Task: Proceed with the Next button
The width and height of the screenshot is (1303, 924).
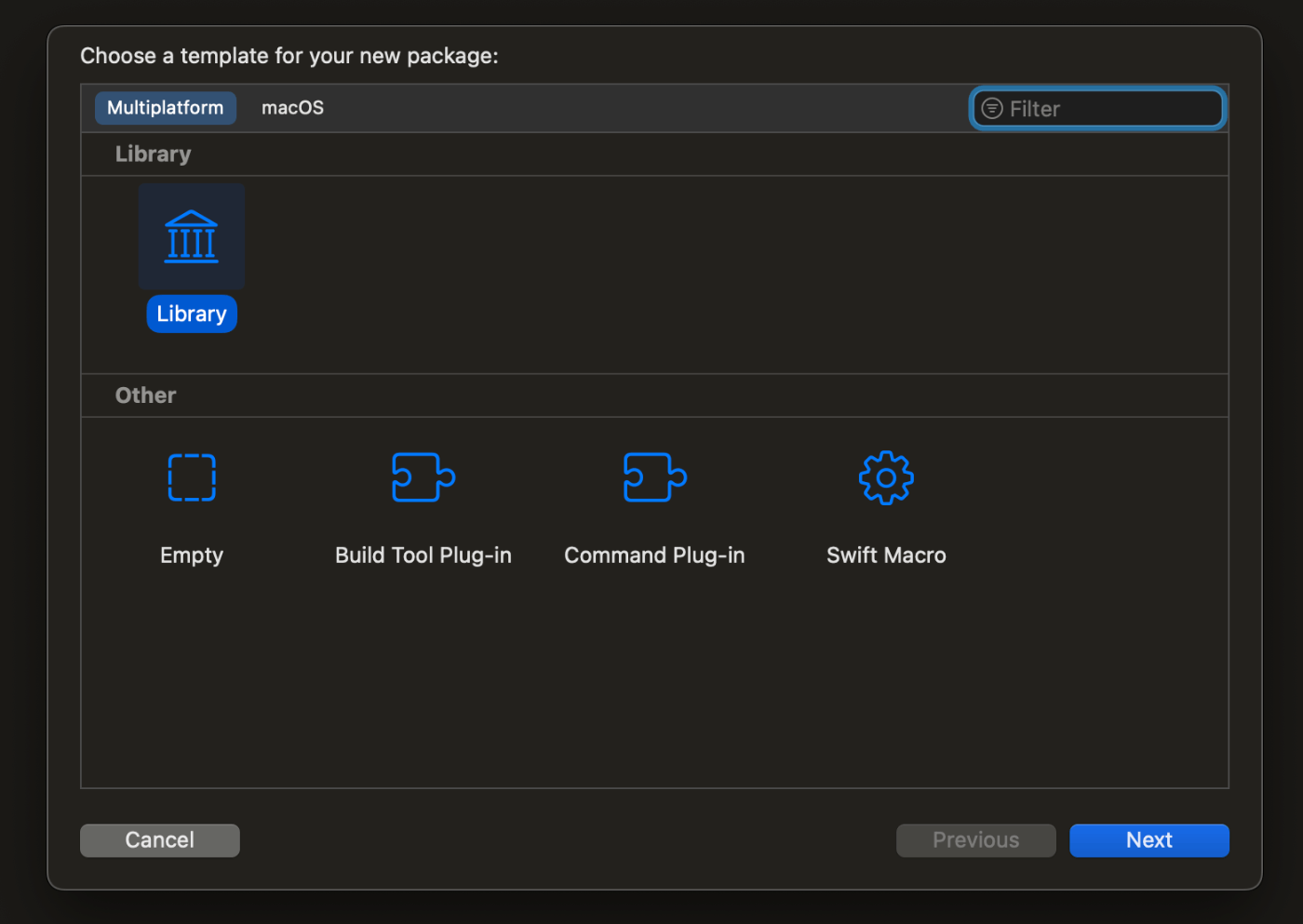Action: (1149, 840)
